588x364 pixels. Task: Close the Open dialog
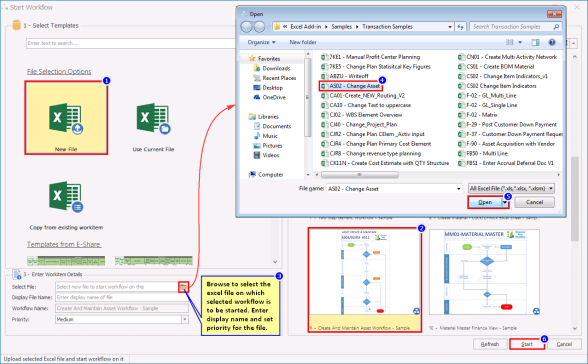[x=554, y=14]
